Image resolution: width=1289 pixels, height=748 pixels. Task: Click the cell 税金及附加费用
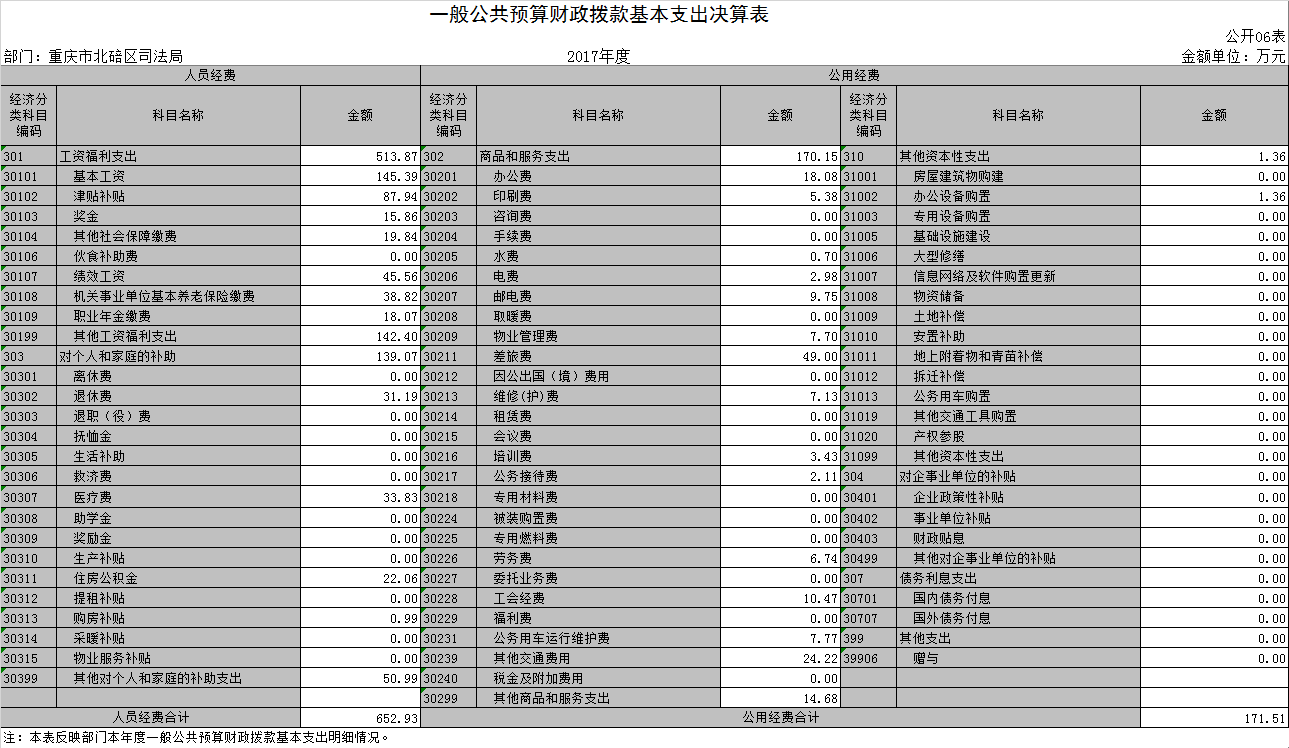pos(598,678)
